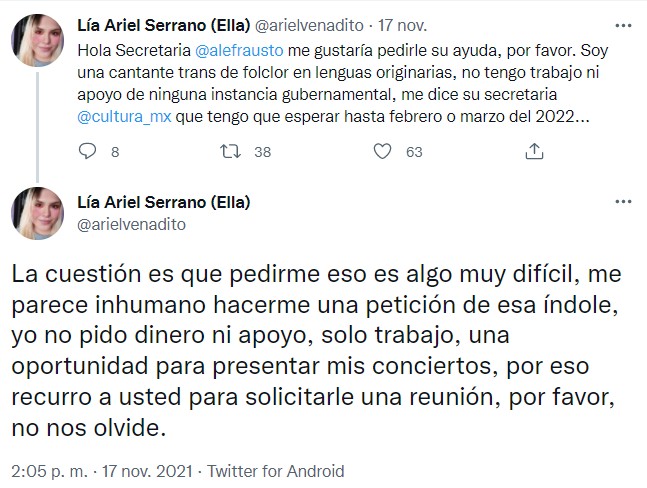Click the second tweet's profile avatar
The height and width of the screenshot is (488, 647).
[40, 212]
